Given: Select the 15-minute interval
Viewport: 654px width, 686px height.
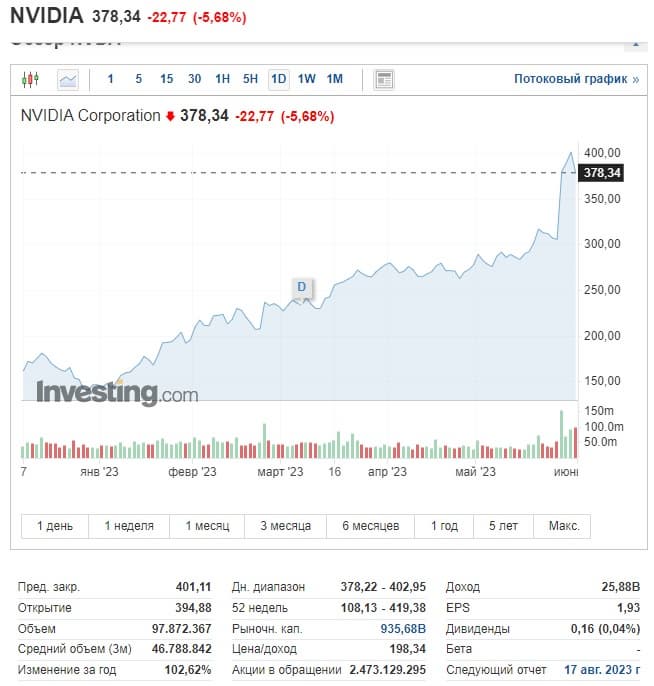Looking at the screenshot, I should pyautogui.click(x=166, y=79).
